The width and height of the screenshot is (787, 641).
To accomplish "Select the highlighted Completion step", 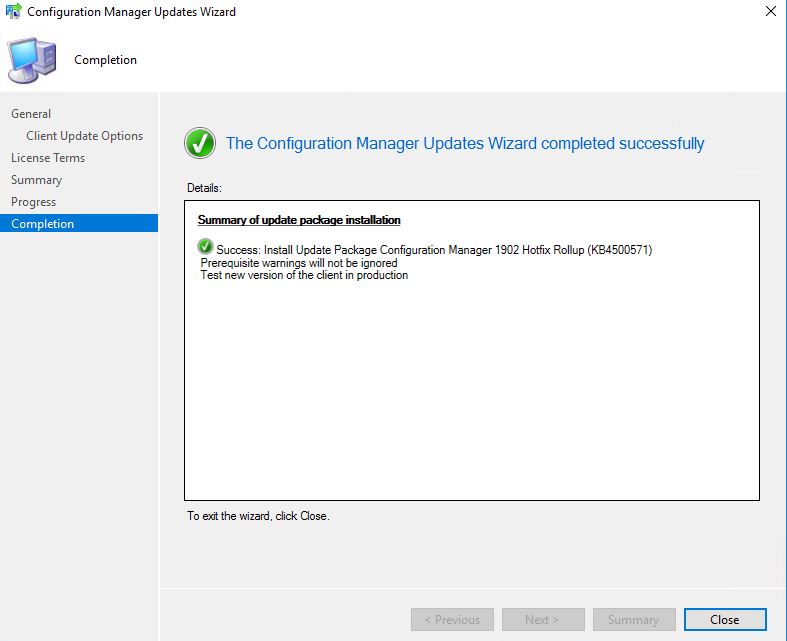I will click(x=79, y=223).
